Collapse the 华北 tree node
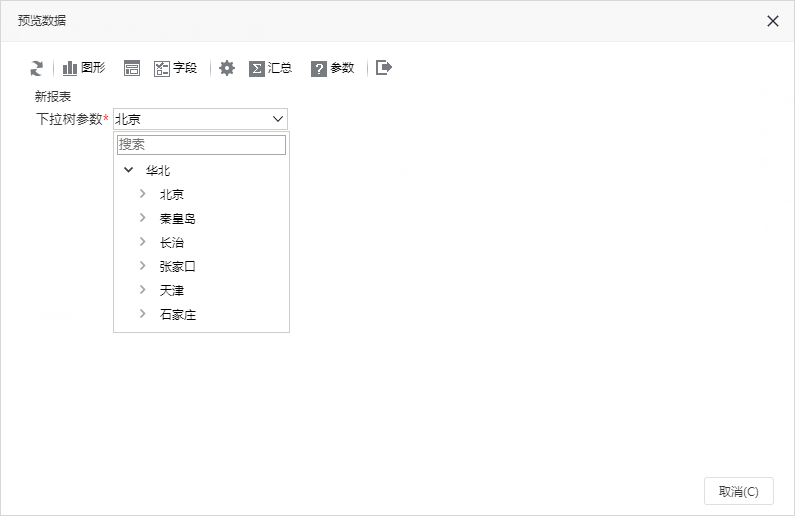This screenshot has width=795, height=516. coord(129,170)
